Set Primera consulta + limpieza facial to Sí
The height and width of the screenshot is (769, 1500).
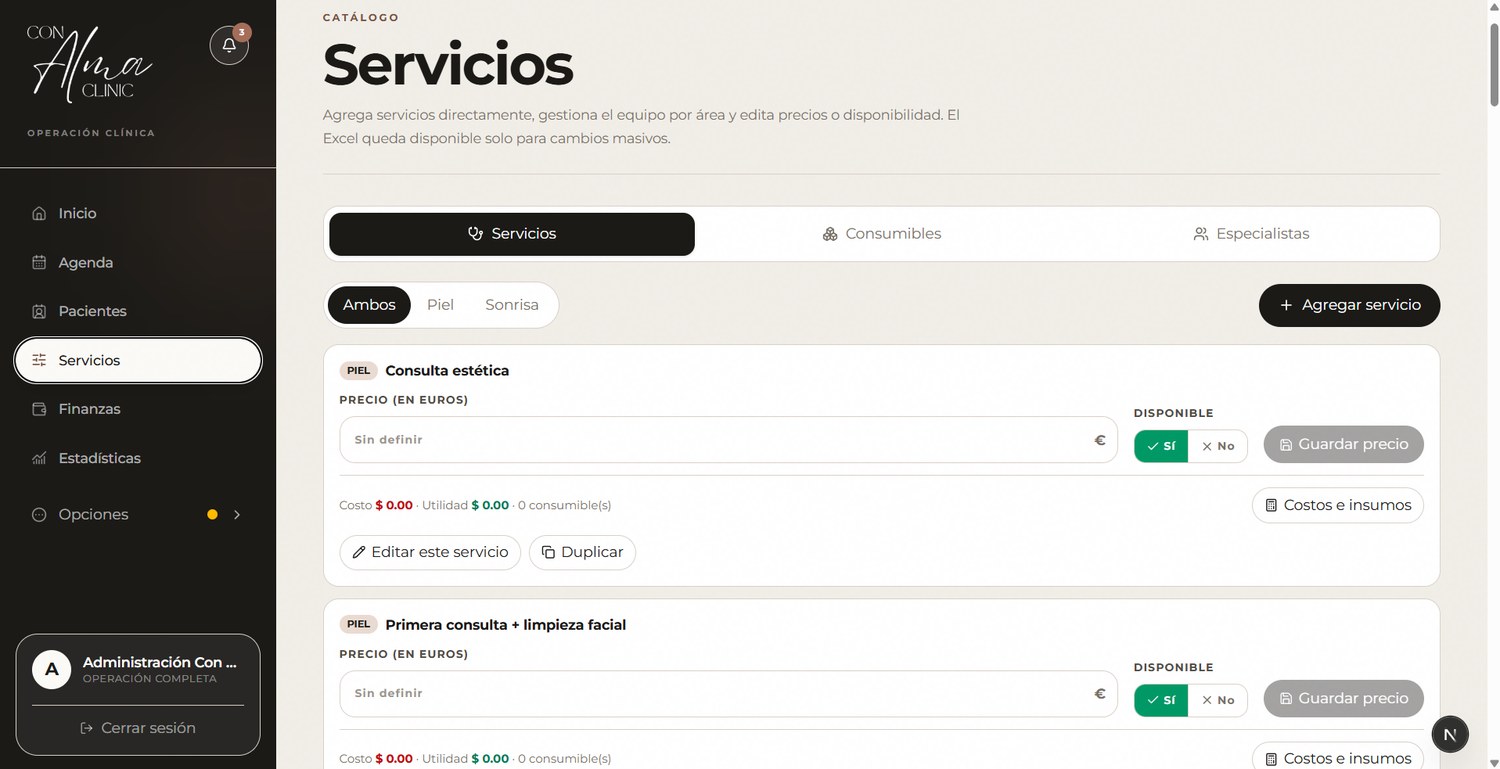(x=1161, y=700)
